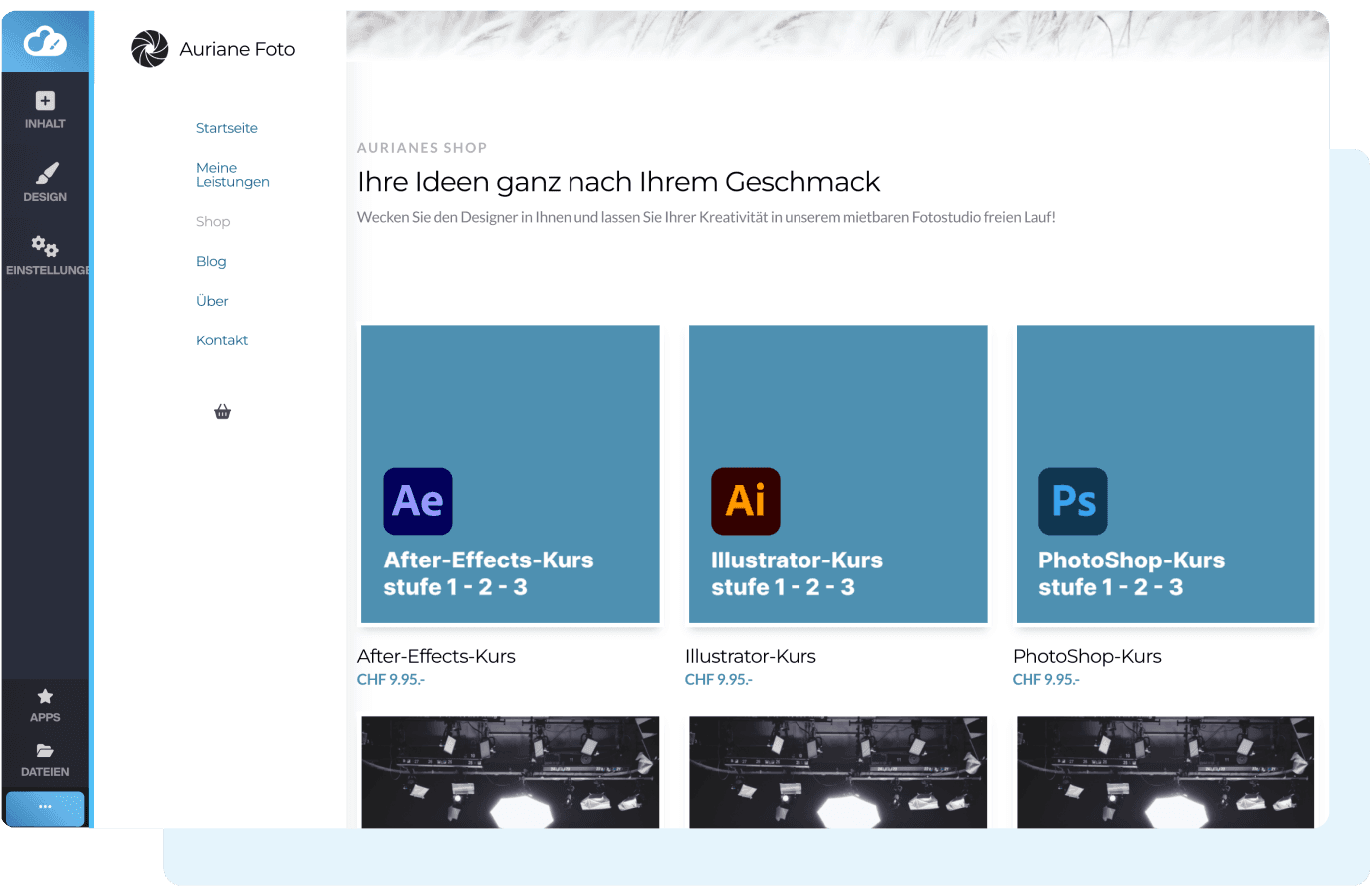Screen dimensions: 1370x896
Task: Go to Startseite in navigation
Action: coord(227,128)
